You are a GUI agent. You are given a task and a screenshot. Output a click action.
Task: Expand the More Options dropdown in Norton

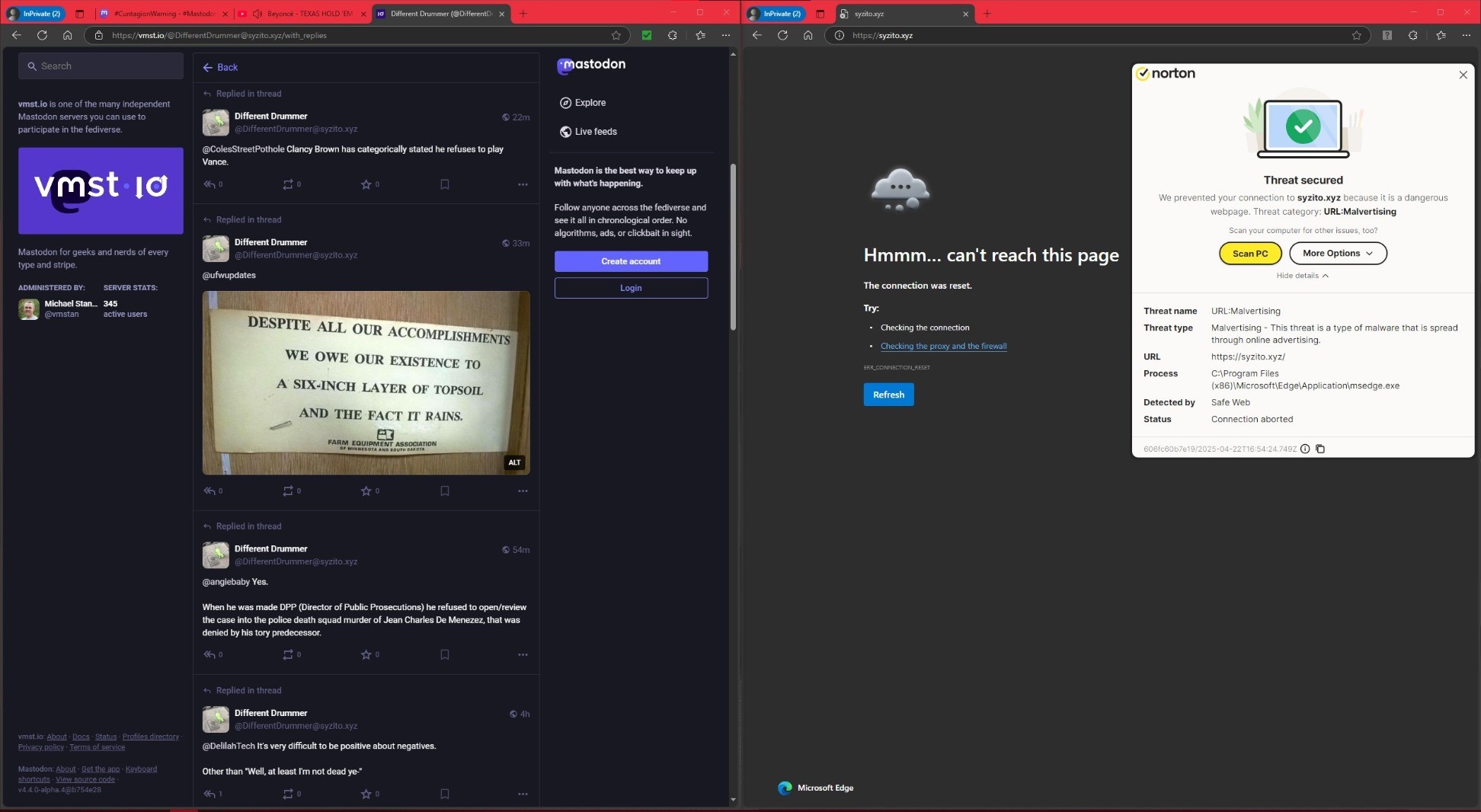coord(1338,254)
